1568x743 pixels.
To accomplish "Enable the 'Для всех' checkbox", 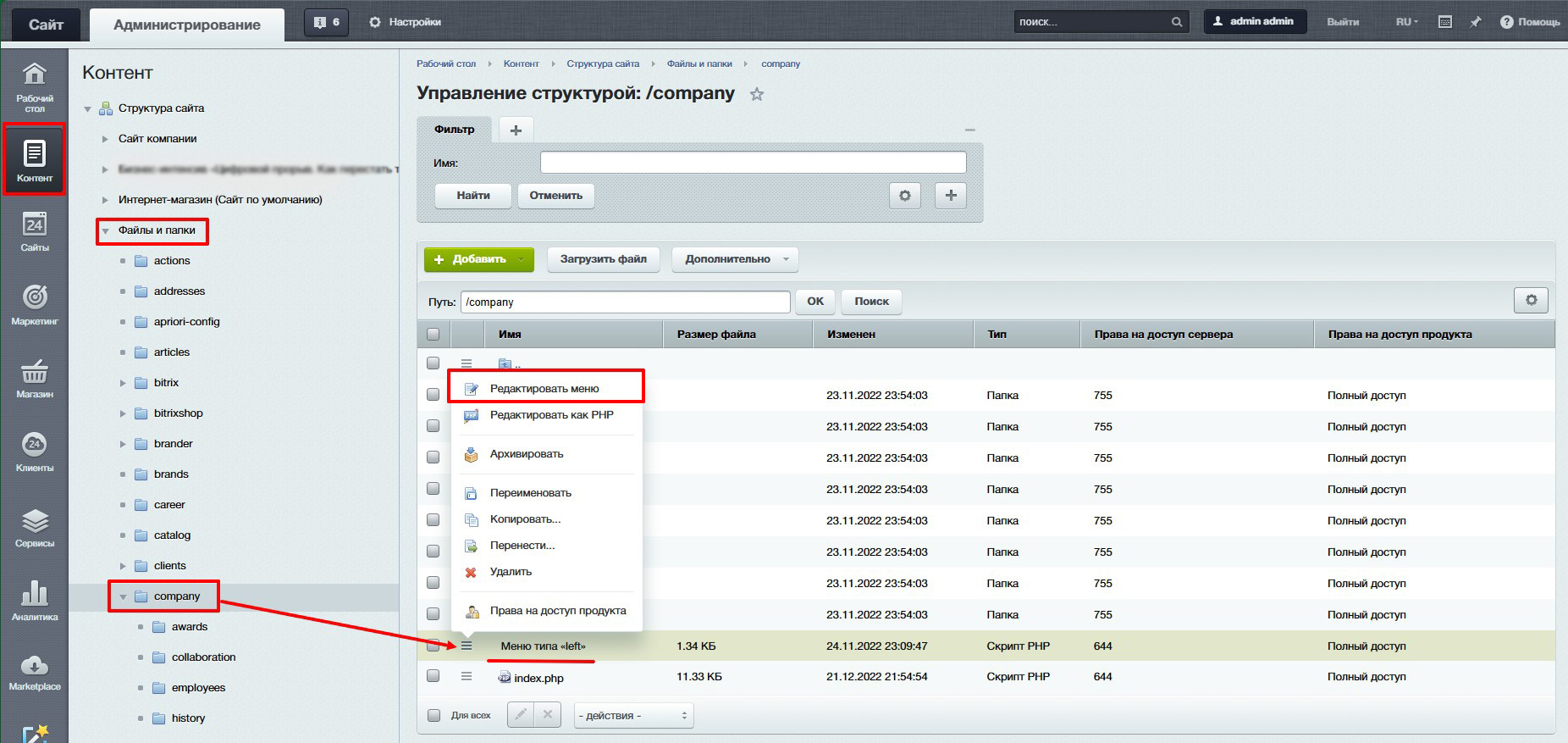I will coord(434,715).
